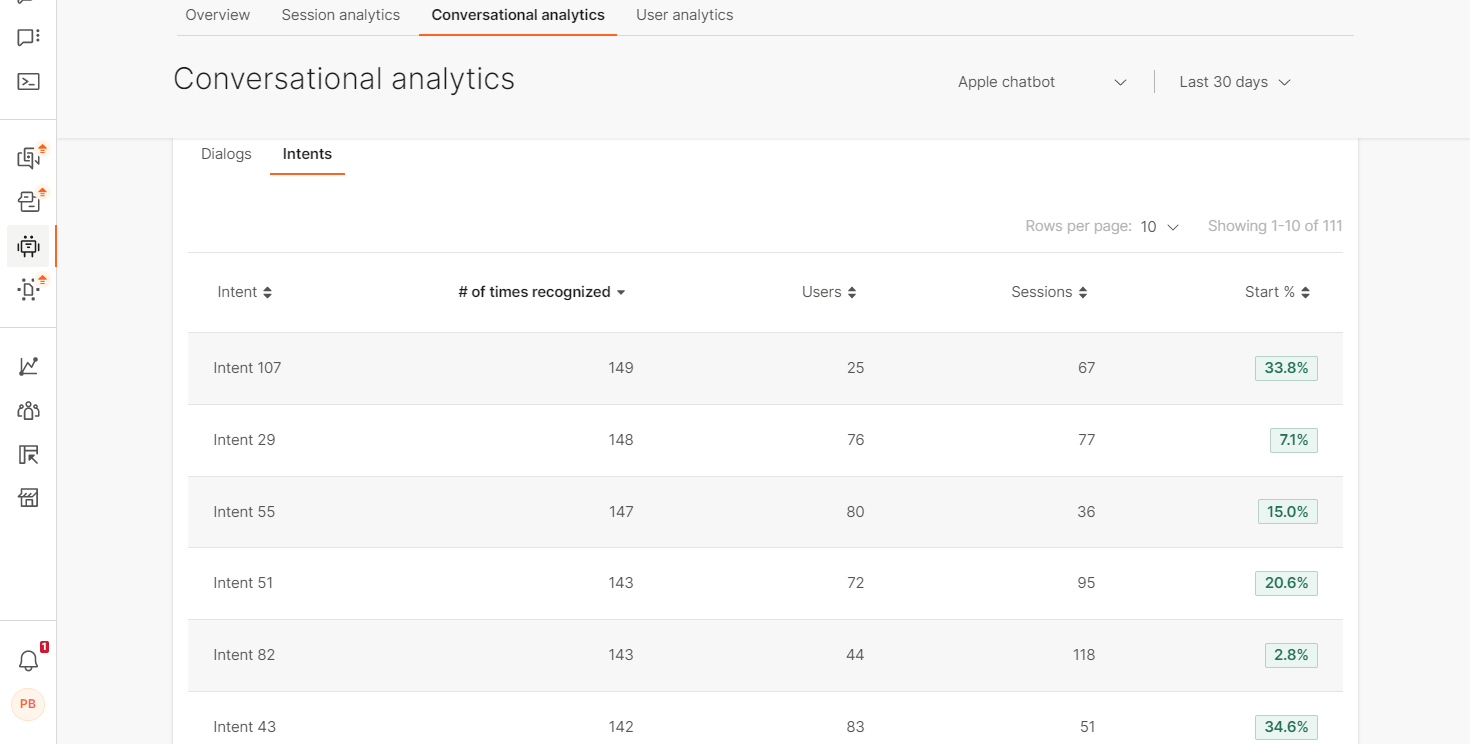Select the Dialogs sub-tab
Image resolution: width=1470 pixels, height=744 pixels.
point(226,154)
